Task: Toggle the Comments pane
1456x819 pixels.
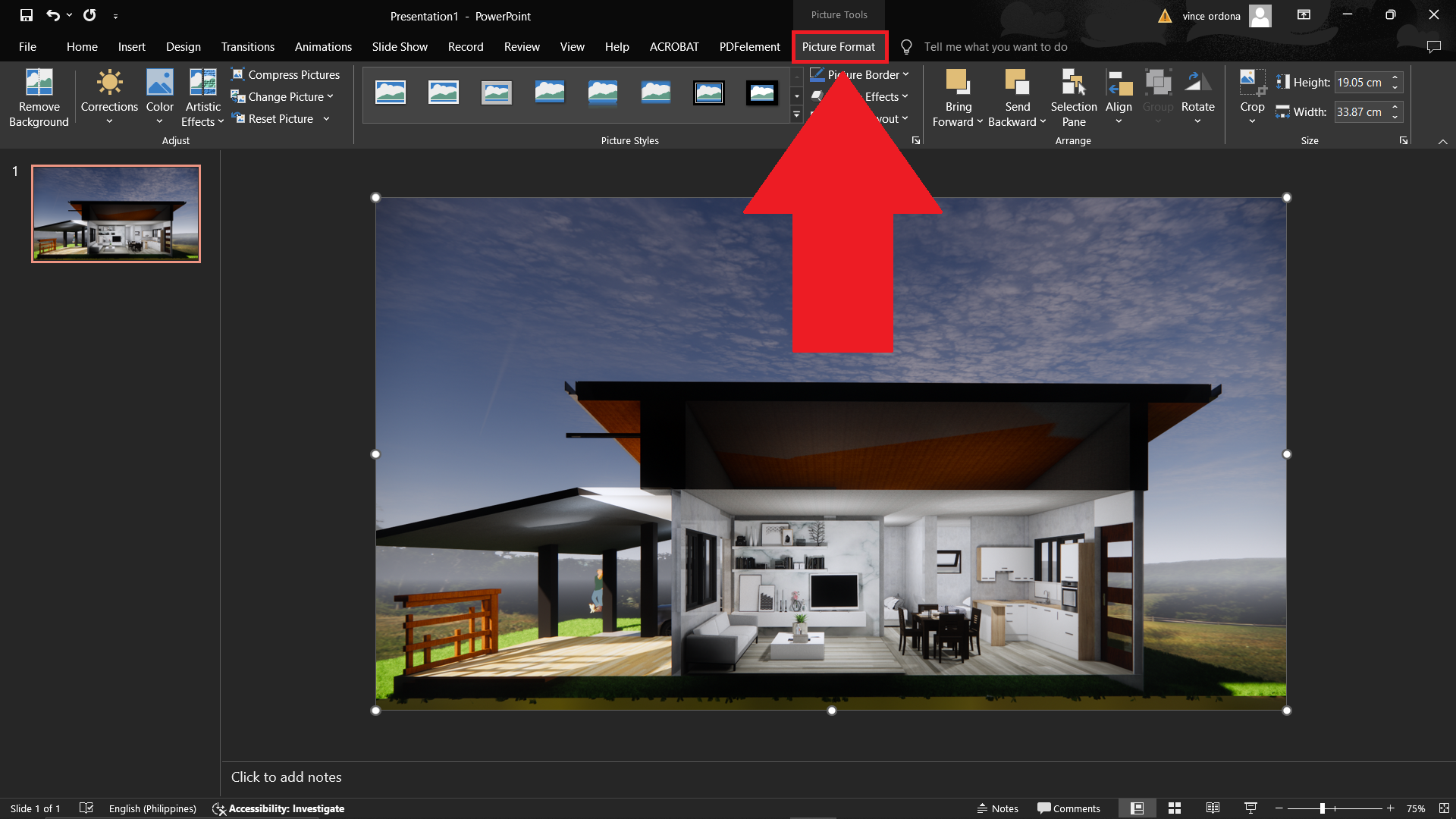Action: (x=1068, y=808)
